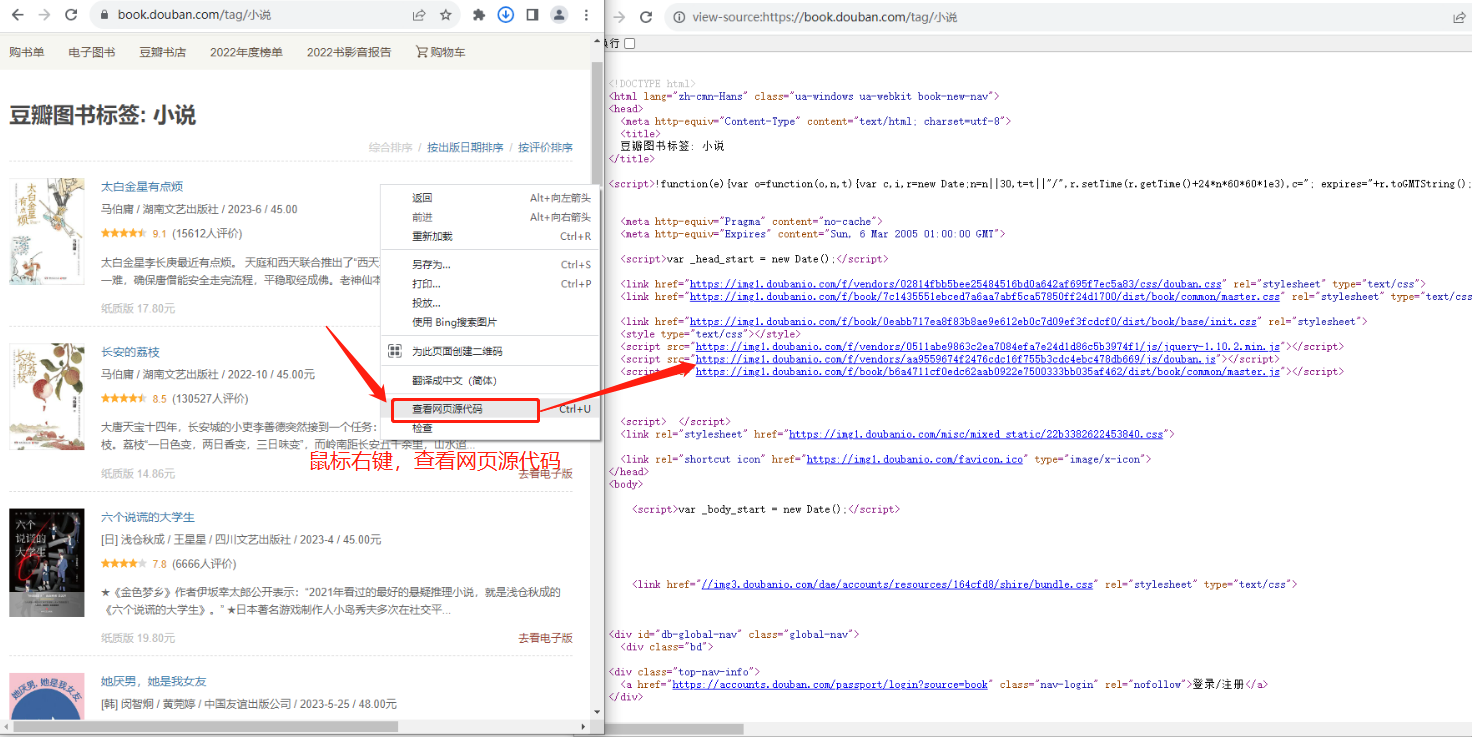This screenshot has height=737, width=1481.
Task: Toggle the browser side panel icon
Action: 532,15
